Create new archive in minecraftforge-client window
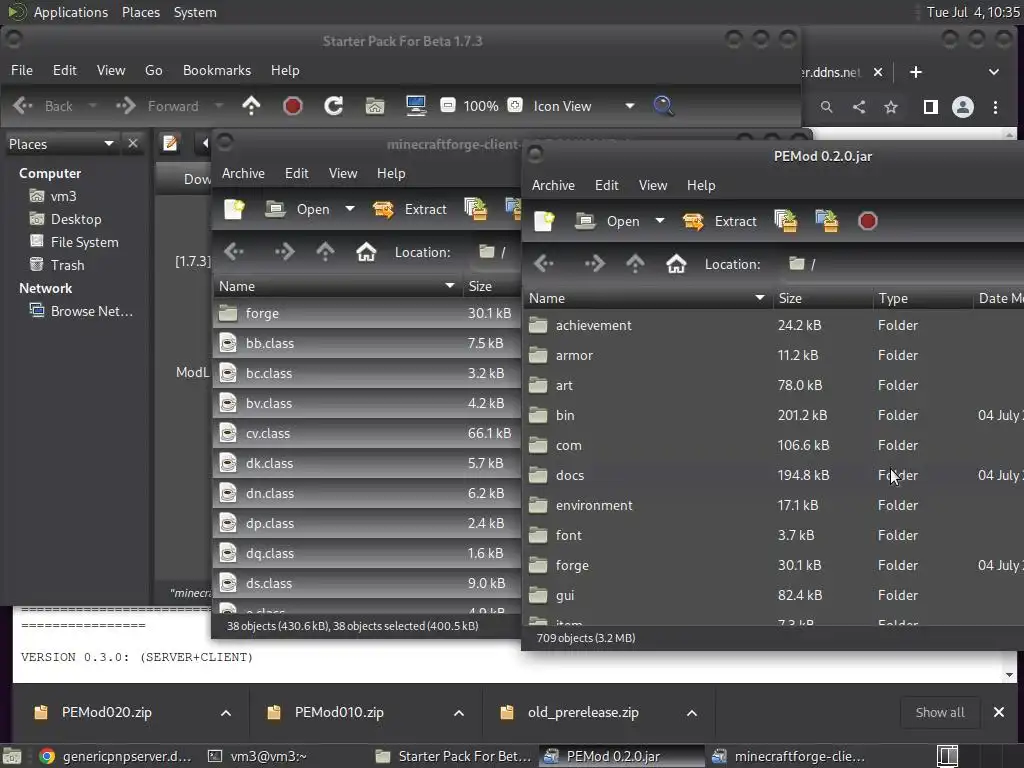 (234, 209)
